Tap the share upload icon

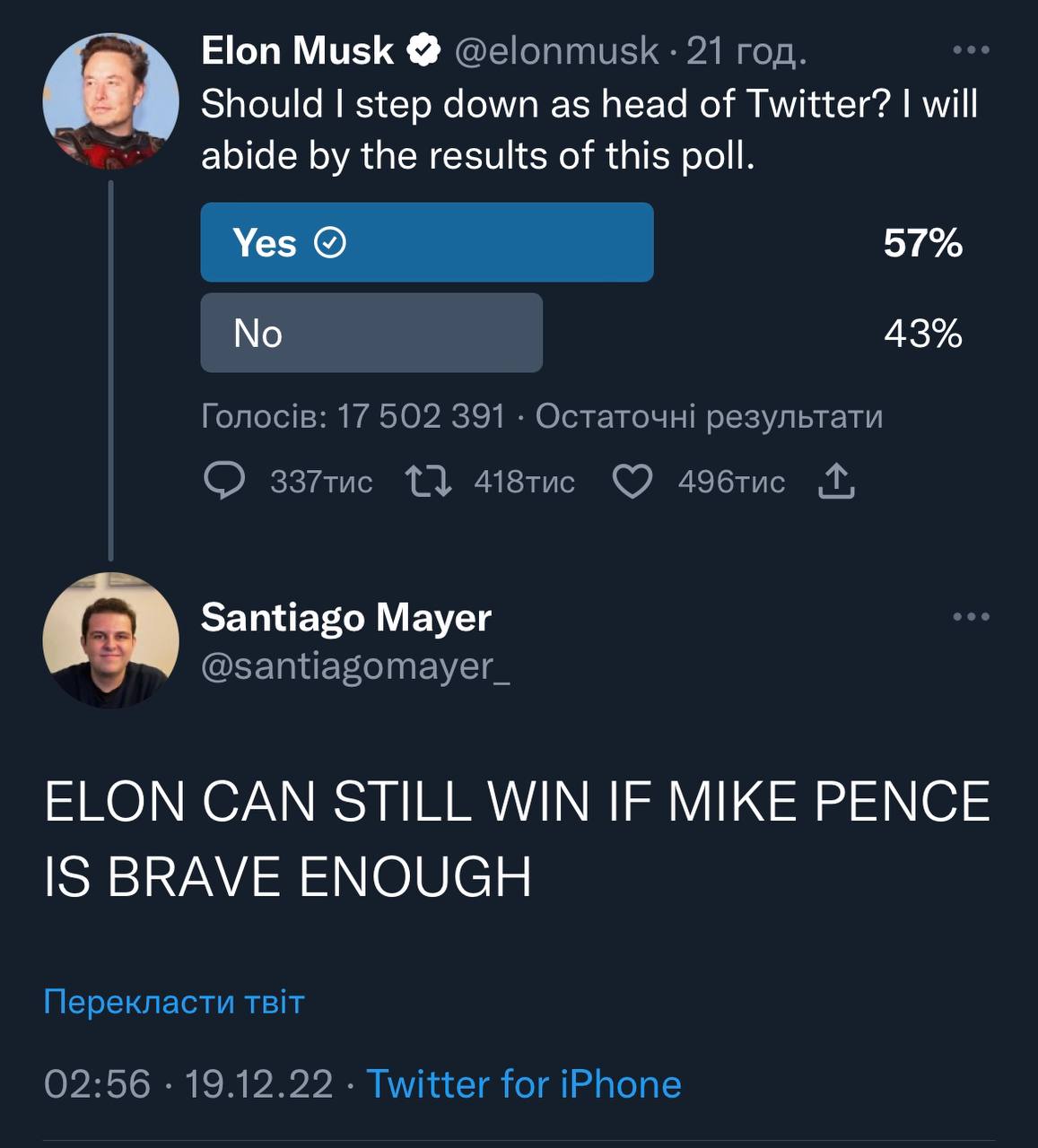836,482
